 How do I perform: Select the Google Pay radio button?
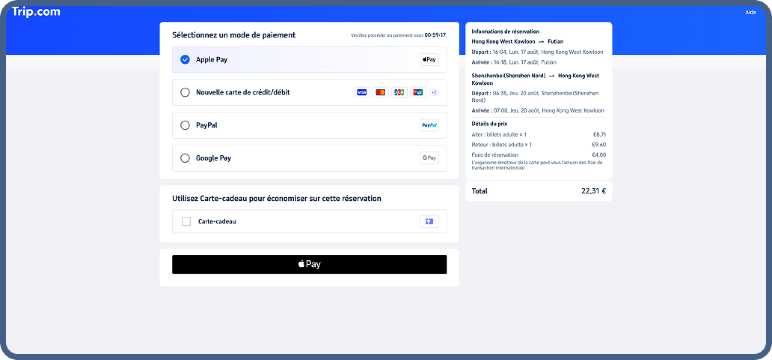(x=185, y=159)
